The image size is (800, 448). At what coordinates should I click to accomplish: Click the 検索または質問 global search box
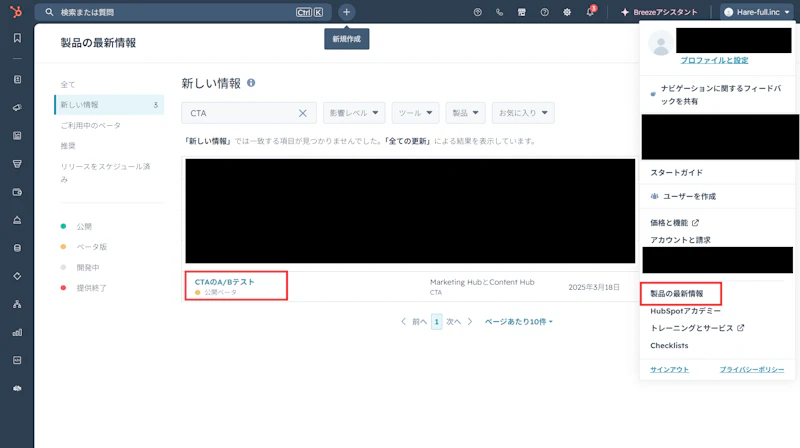pyautogui.click(x=183, y=12)
